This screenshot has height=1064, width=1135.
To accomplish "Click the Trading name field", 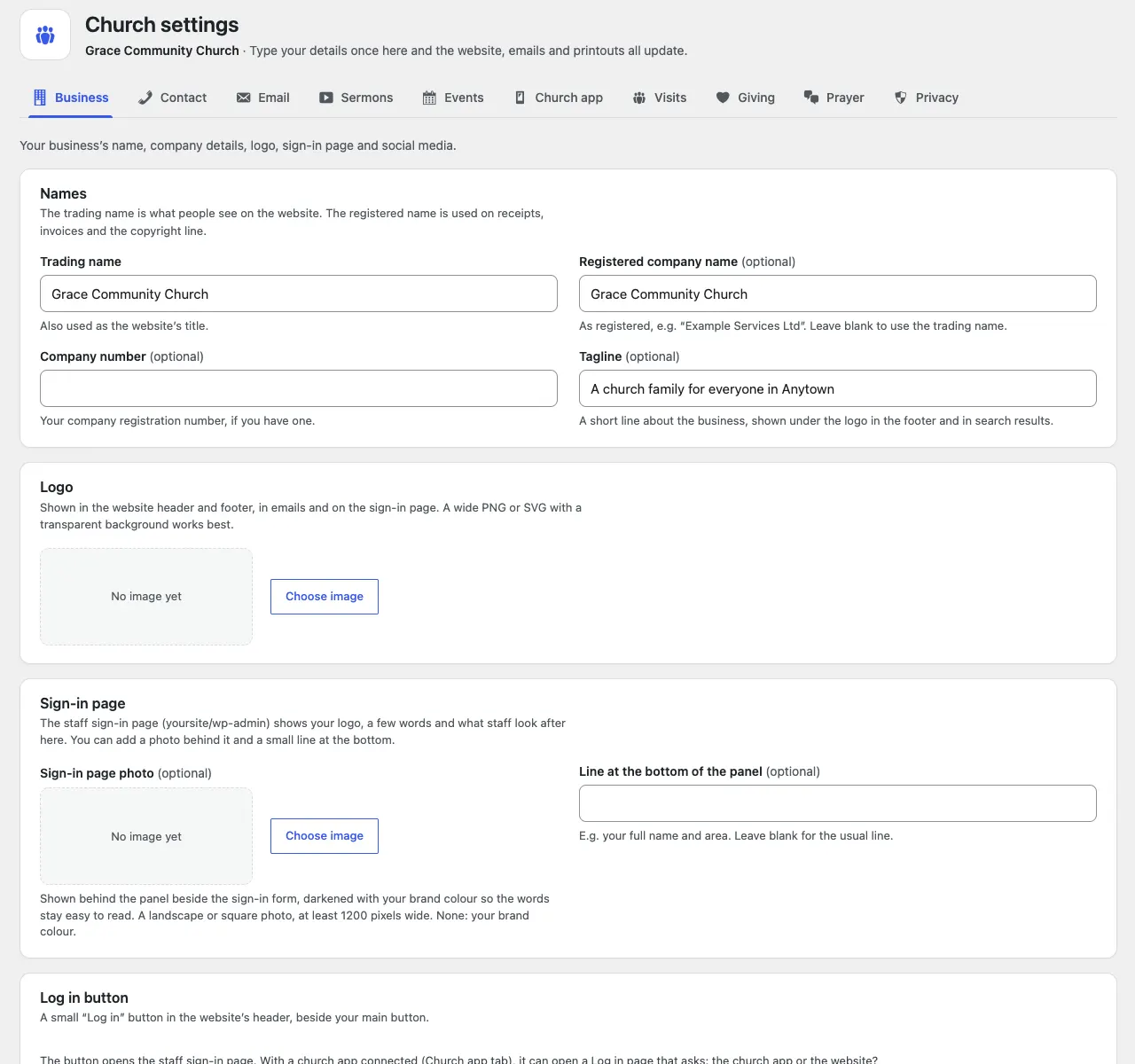I will click(x=299, y=293).
